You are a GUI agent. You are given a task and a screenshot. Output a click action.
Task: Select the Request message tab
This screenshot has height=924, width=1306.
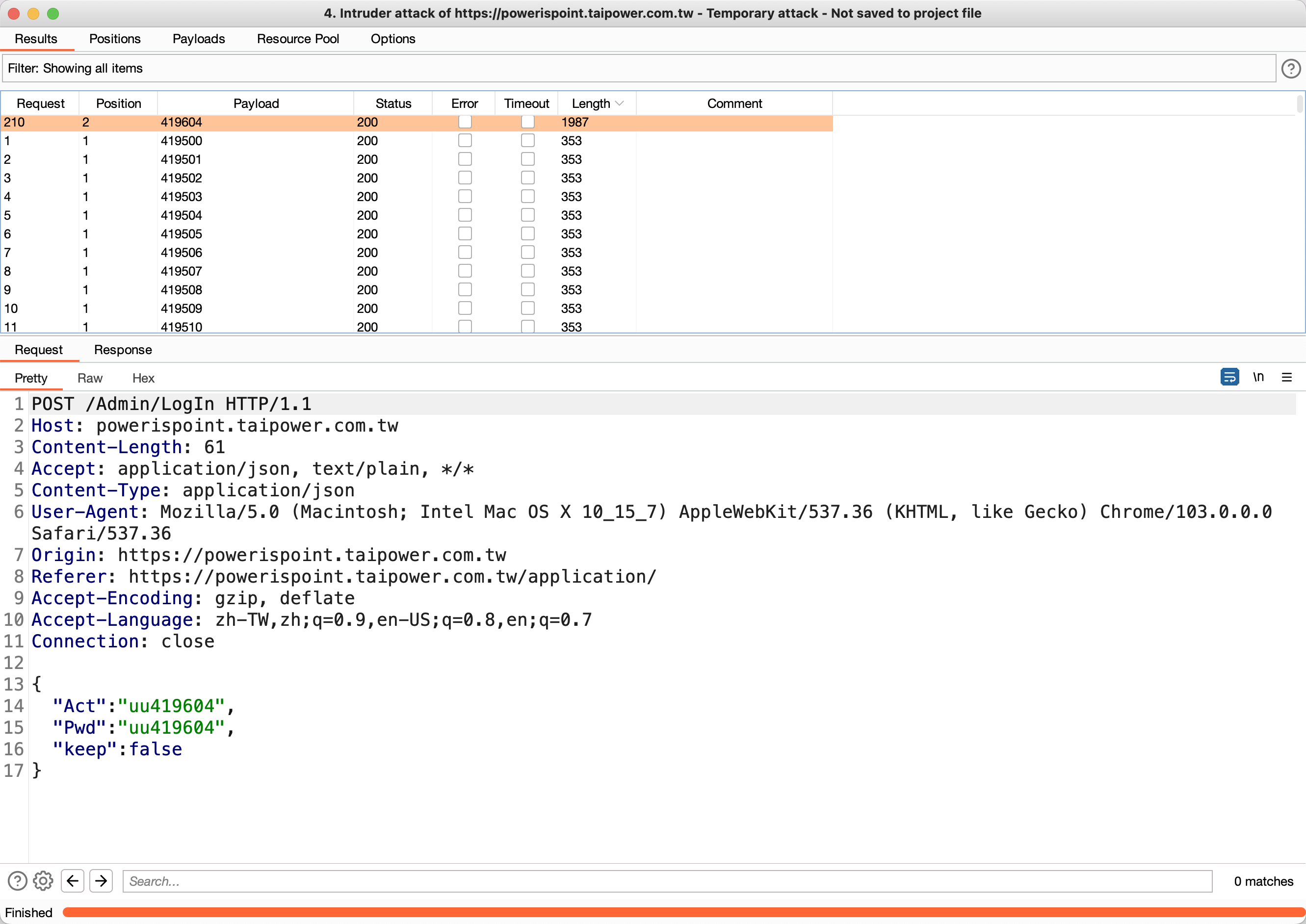click(39, 350)
